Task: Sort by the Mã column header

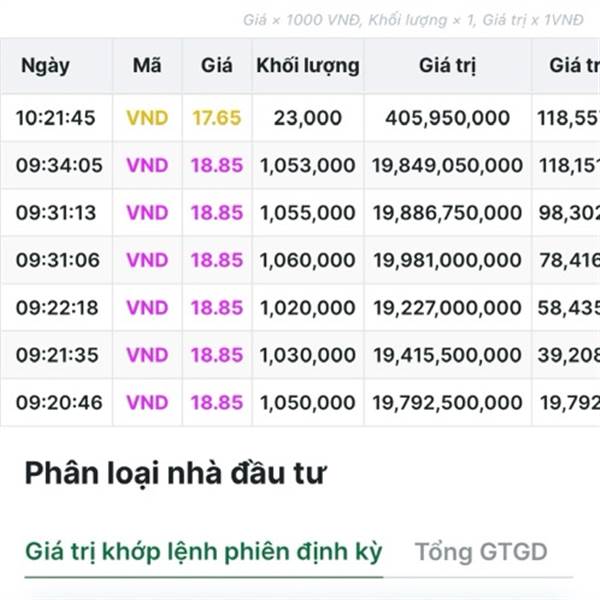Action: 147,65
